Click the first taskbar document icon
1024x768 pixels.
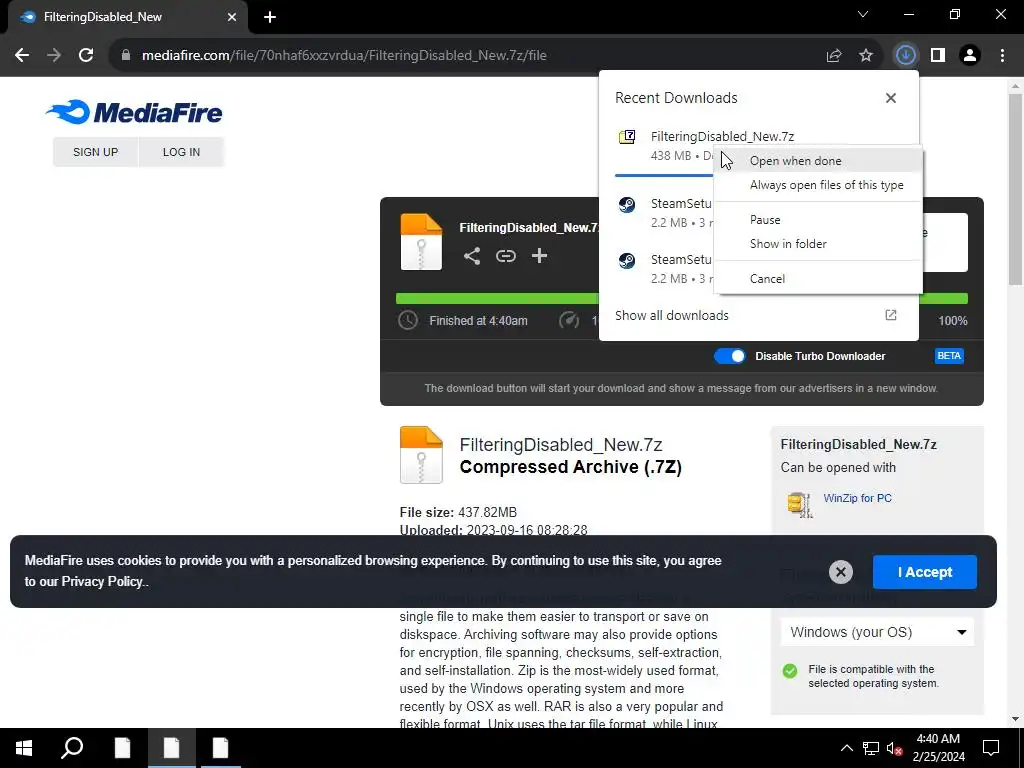pyautogui.click(x=122, y=748)
